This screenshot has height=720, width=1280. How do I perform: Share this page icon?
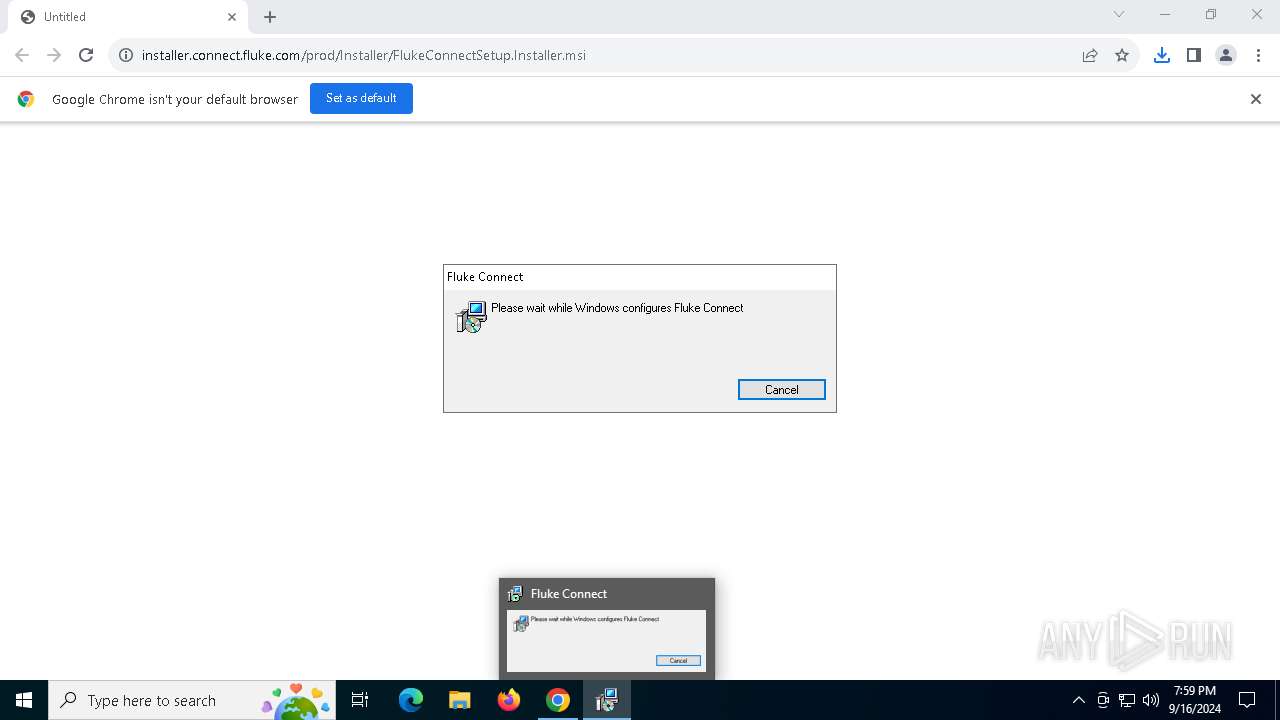tap(1090, 55)
